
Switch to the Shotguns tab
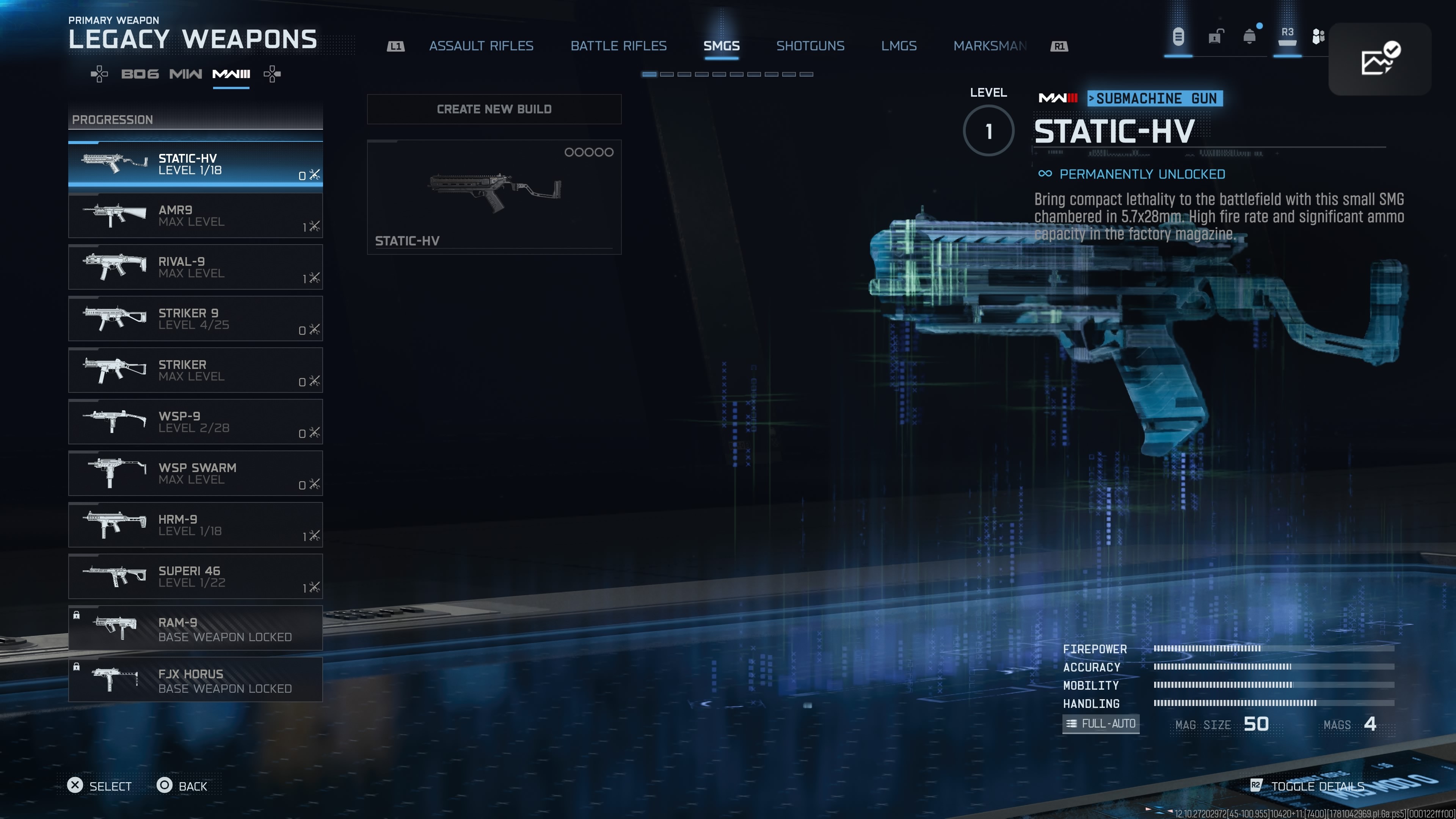tap(810, 46)
